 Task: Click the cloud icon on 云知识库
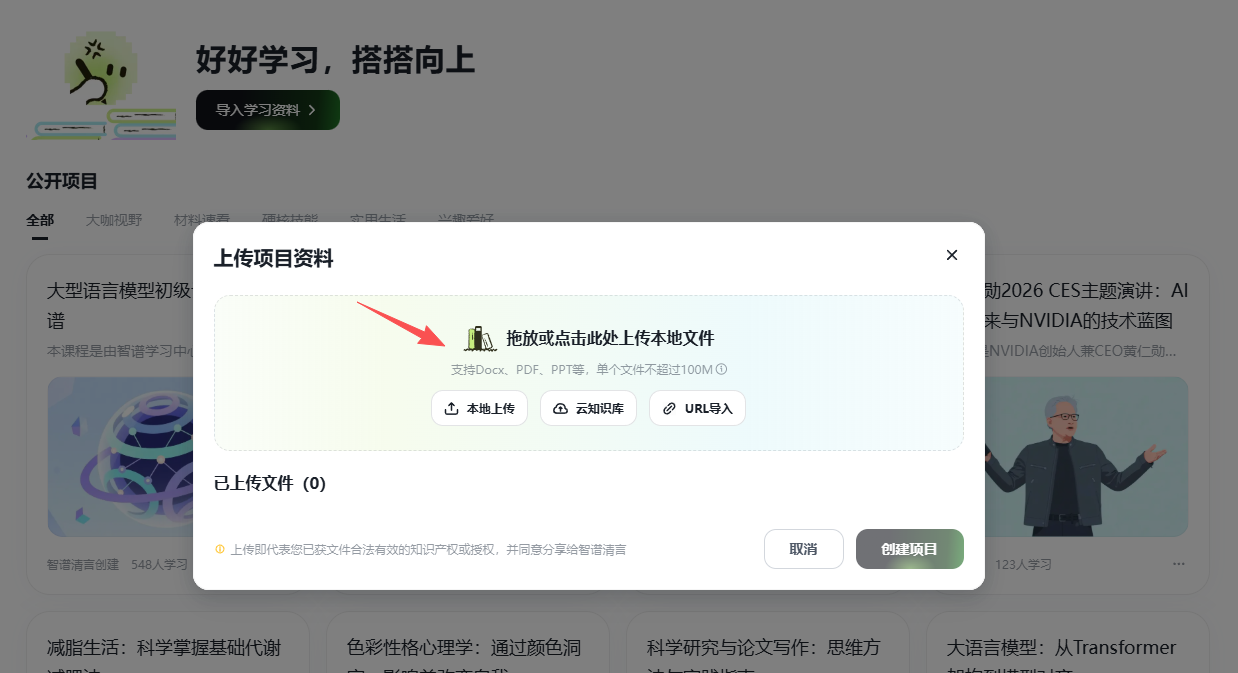coord(560,408)
